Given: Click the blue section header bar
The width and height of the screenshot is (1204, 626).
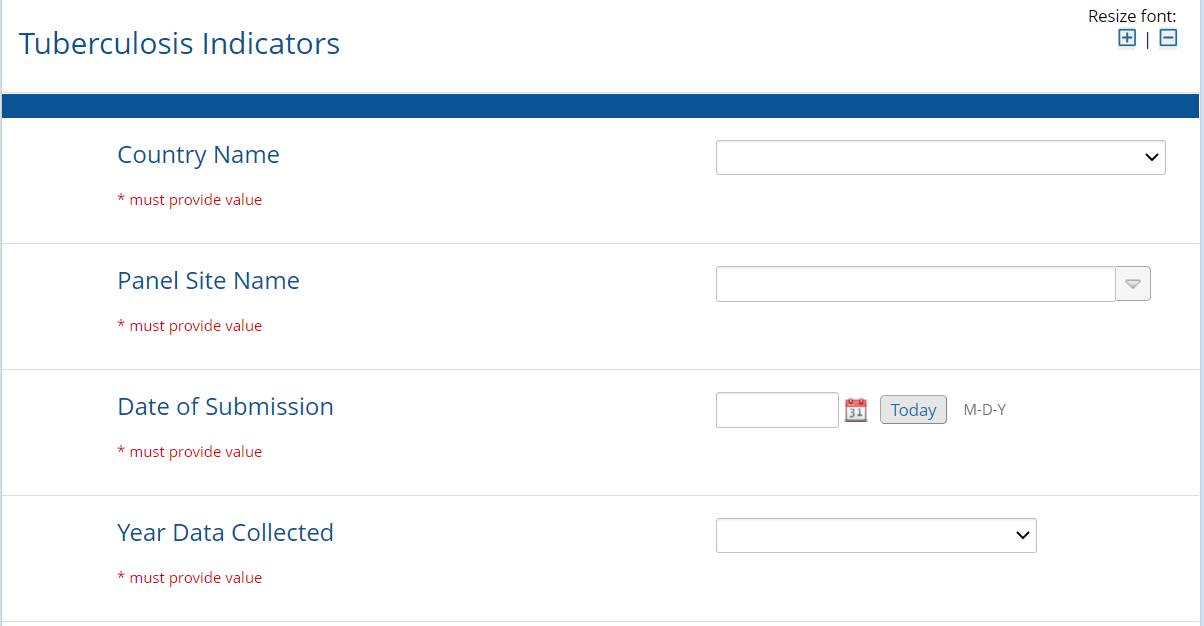Looking at the screenshot, I should click(x=600, y=106).
